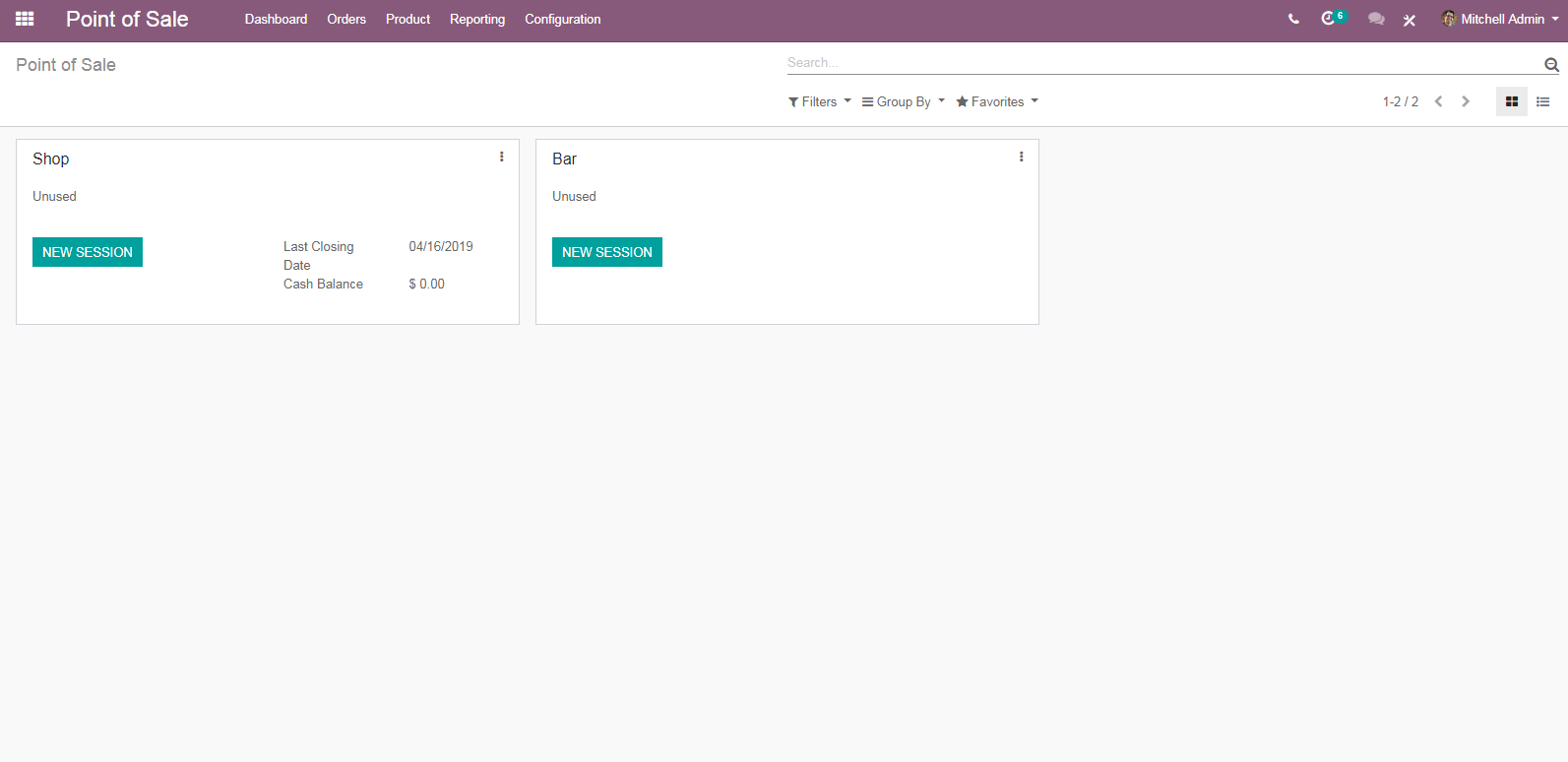The height and width of the screenshot is (762, 1568).
Task: Open the Bar card options menu
Action: pyautogui.click(x=1022, y=157)
